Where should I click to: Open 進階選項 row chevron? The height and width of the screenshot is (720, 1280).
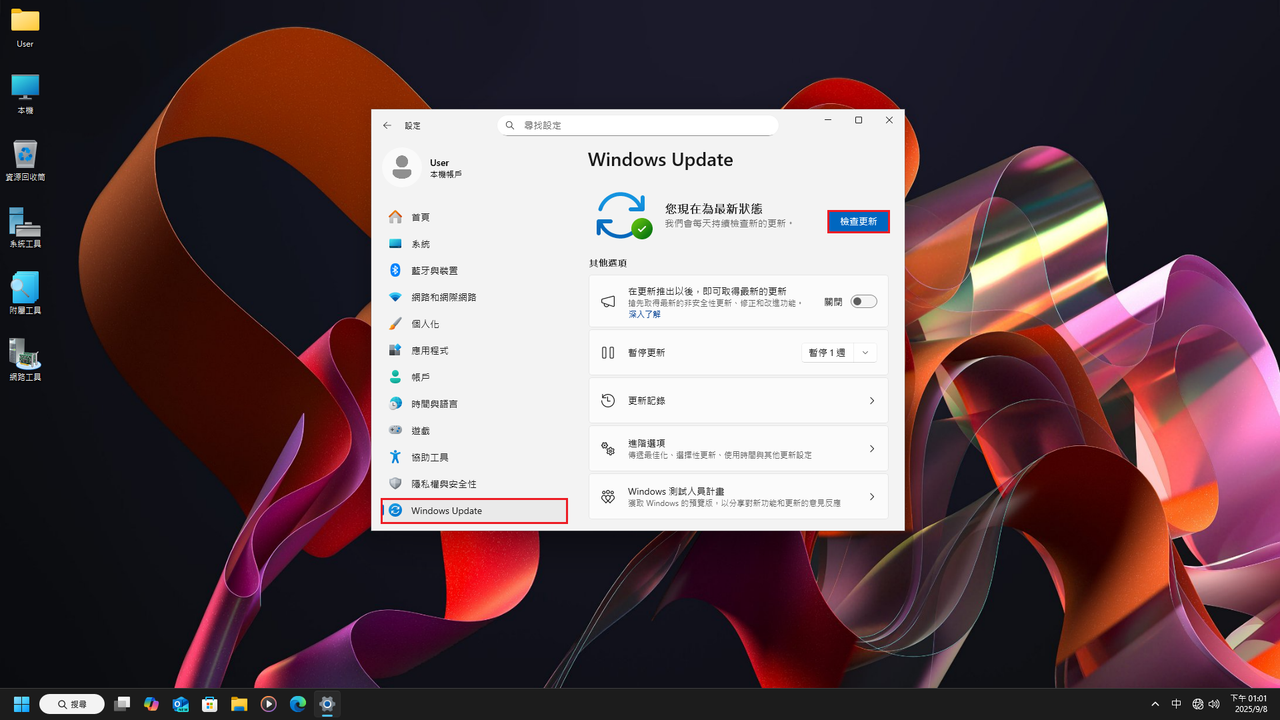point(871,449)
